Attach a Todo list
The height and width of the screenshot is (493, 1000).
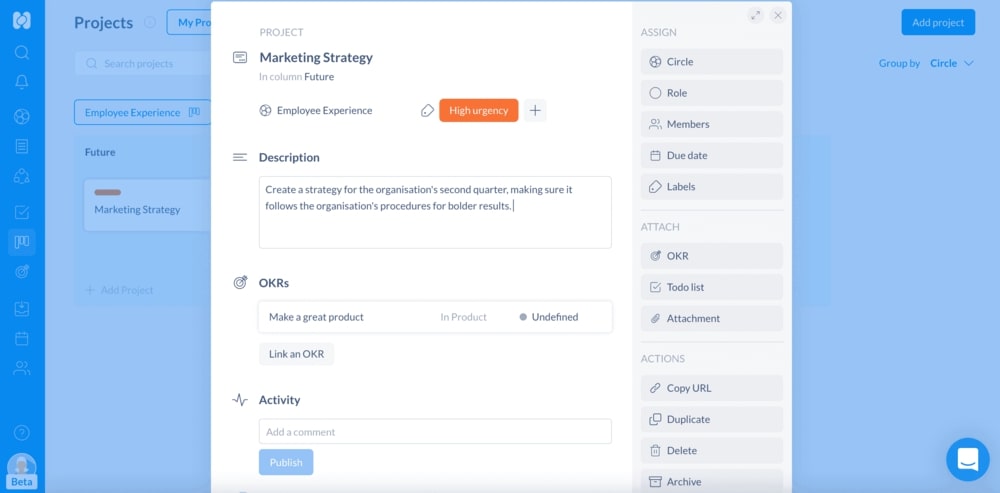tap(712, 287)
